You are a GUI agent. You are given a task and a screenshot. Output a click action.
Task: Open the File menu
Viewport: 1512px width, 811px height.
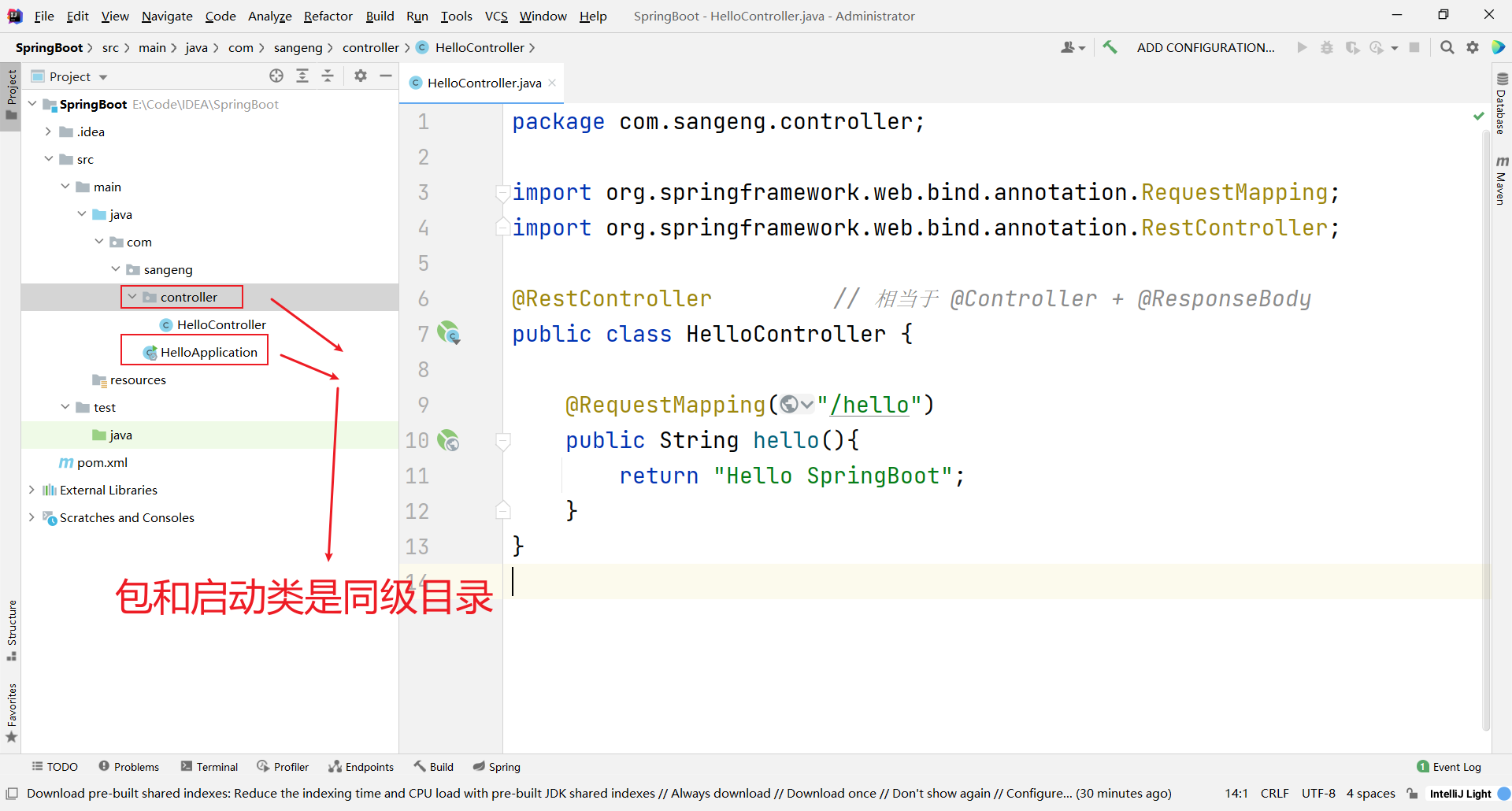tap(44, 16)
